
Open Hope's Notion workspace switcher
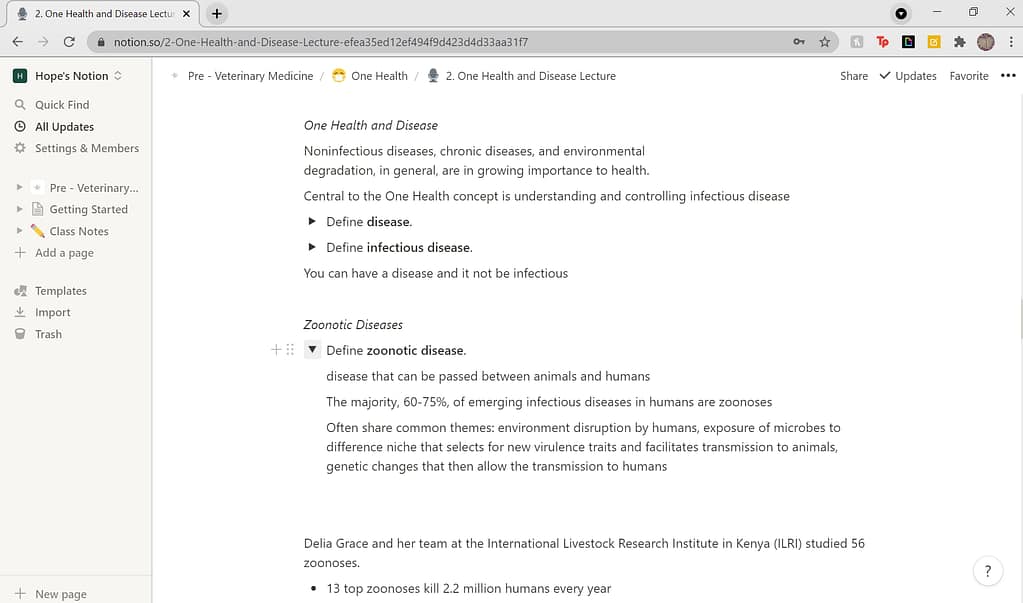71,76
